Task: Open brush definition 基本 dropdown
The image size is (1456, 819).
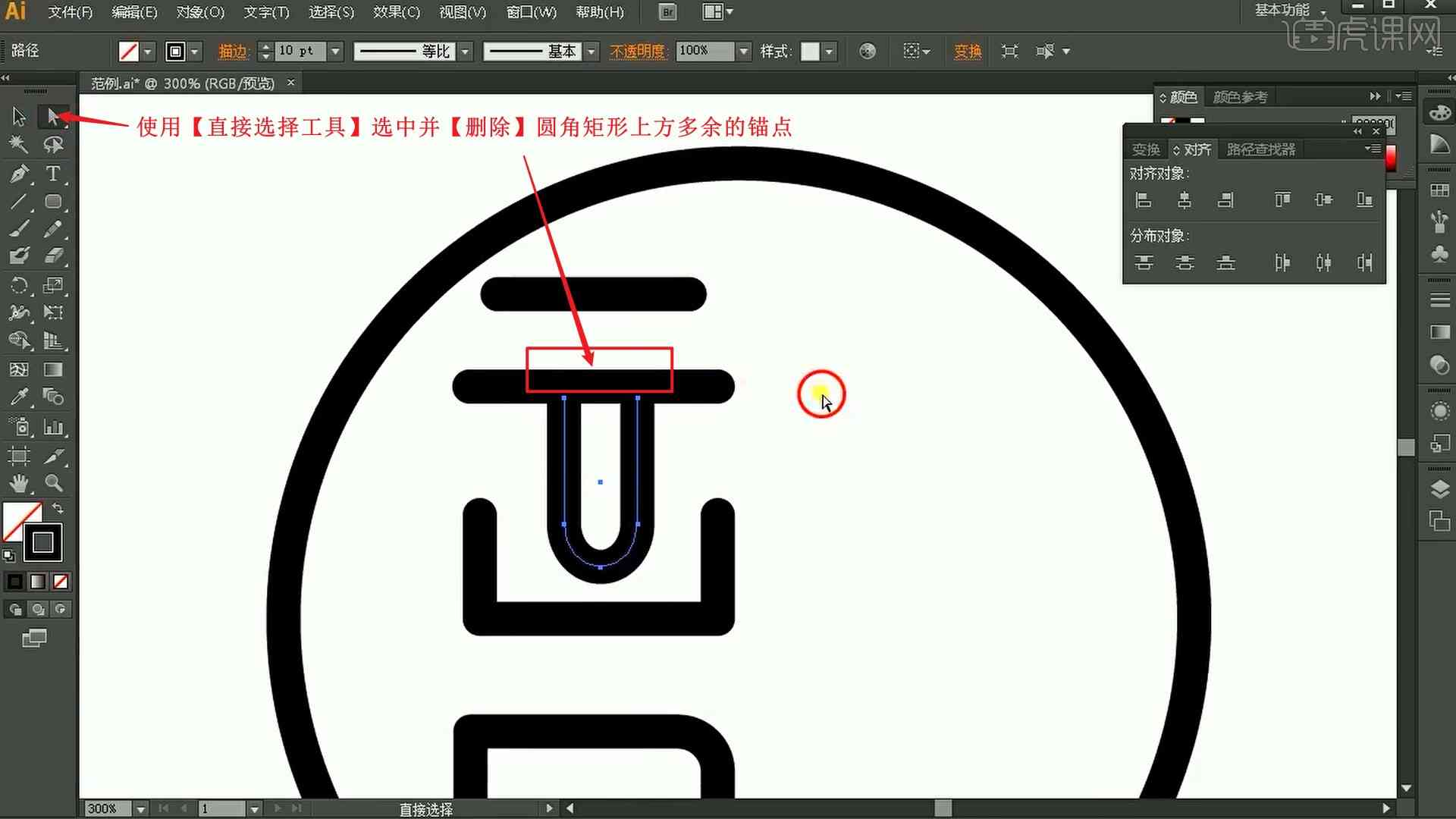Action: (x=591, y=52)
